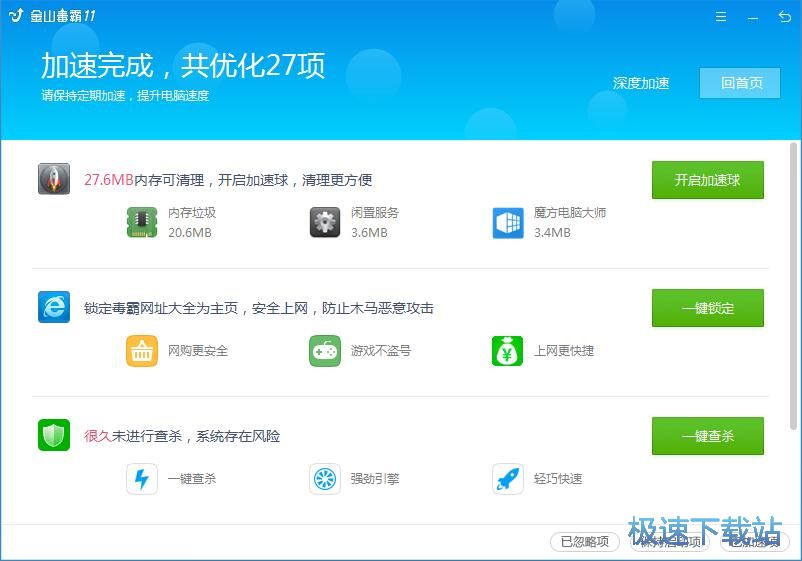Click the green money bag icon
802x561 pixels.
tap(507, 351)
